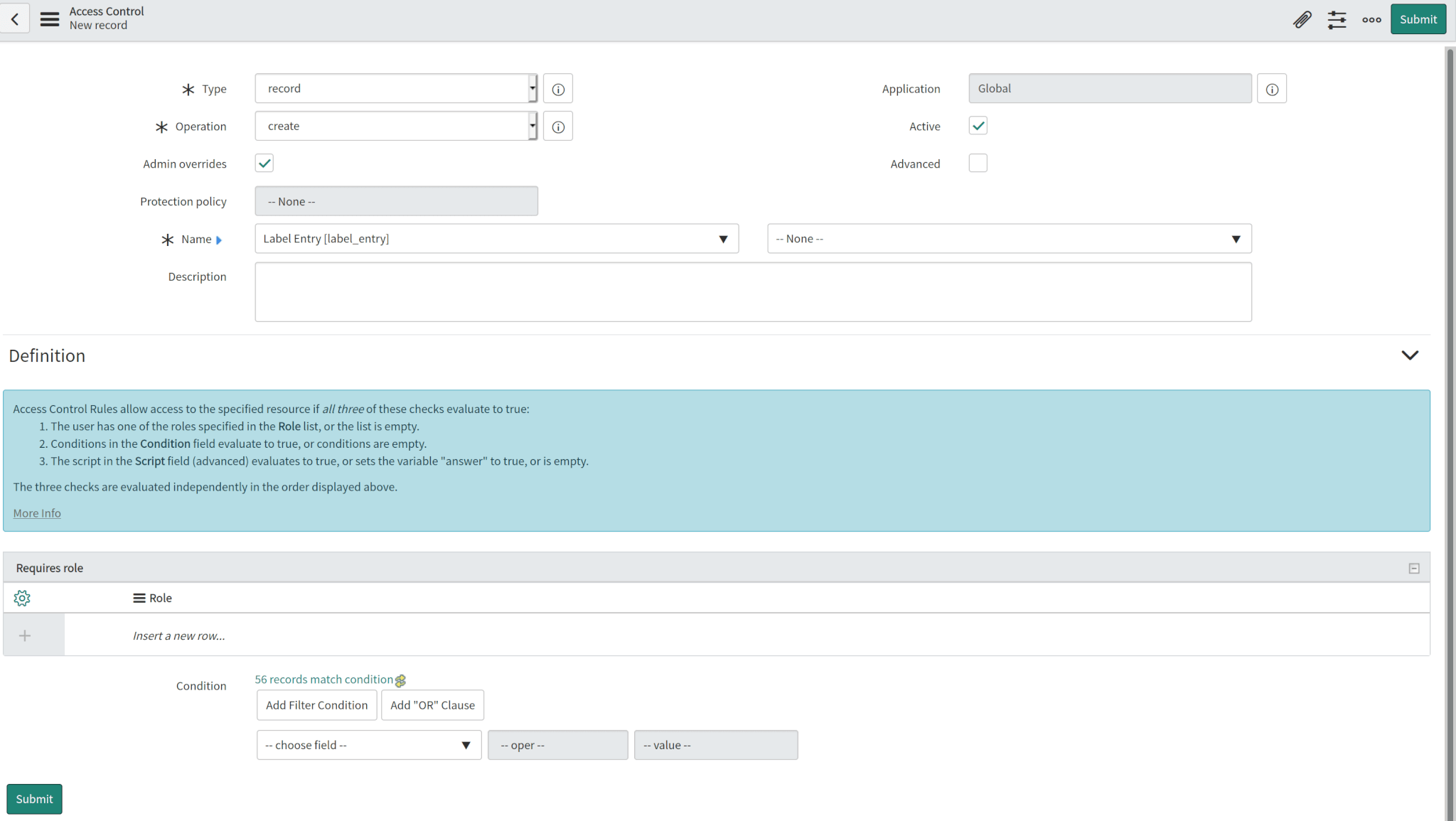Click the gear icon in Requires role section

22,598
